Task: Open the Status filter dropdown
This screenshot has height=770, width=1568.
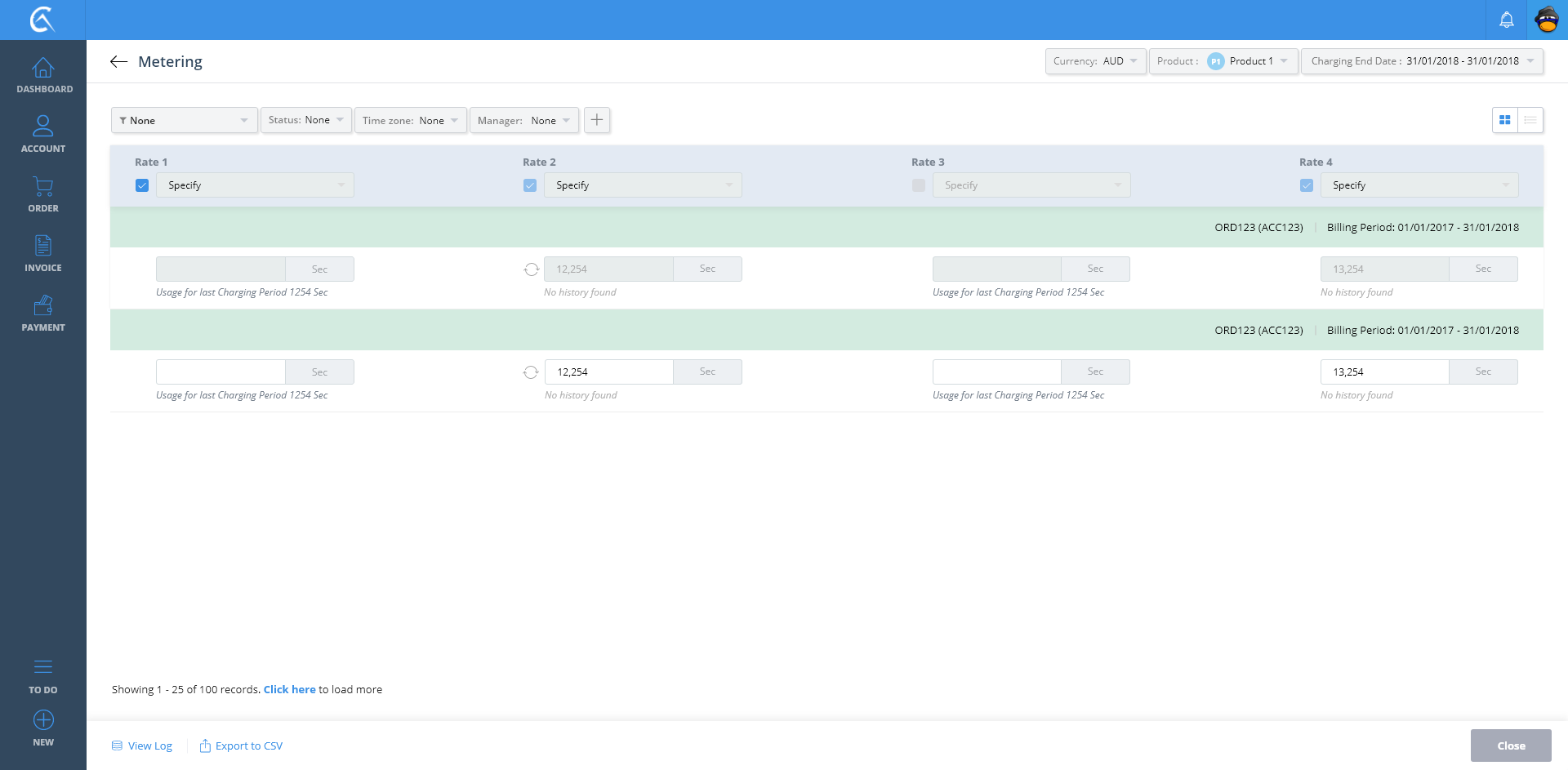Action: (306, 120)
